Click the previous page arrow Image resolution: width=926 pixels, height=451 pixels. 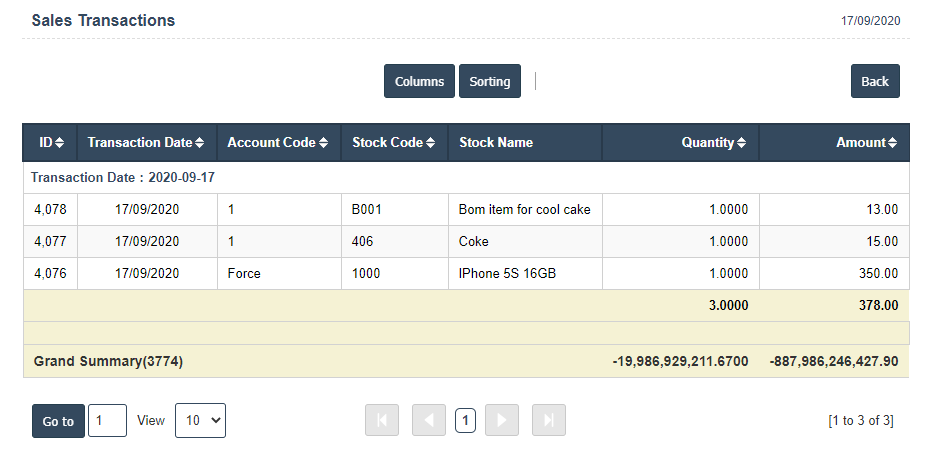click(x=429, y=421)
